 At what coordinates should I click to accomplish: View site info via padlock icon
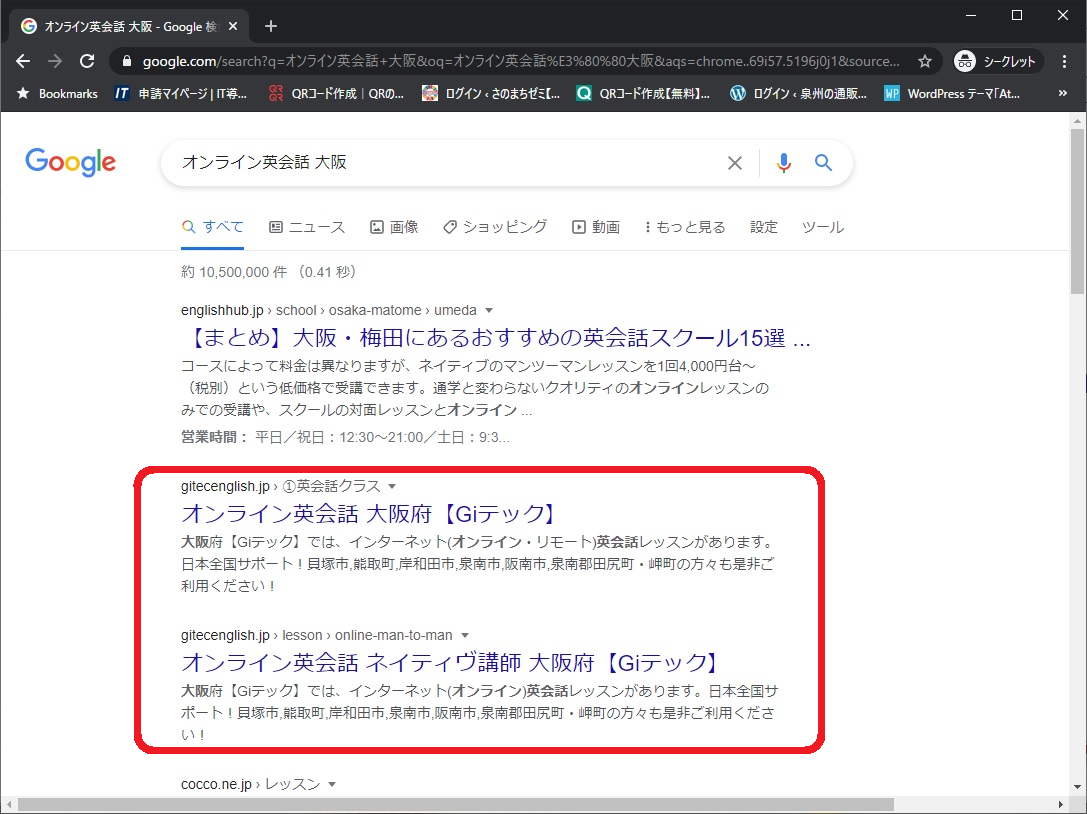[x=126, y=61]
